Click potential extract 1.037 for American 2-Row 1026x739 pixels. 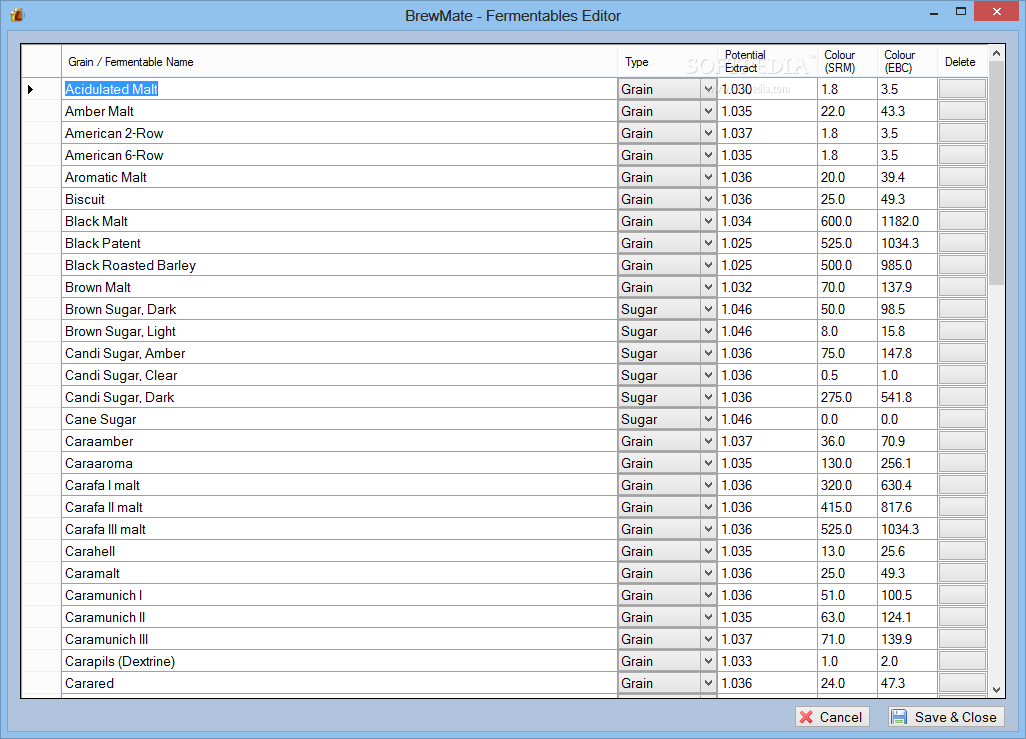(x=768, y=134)
